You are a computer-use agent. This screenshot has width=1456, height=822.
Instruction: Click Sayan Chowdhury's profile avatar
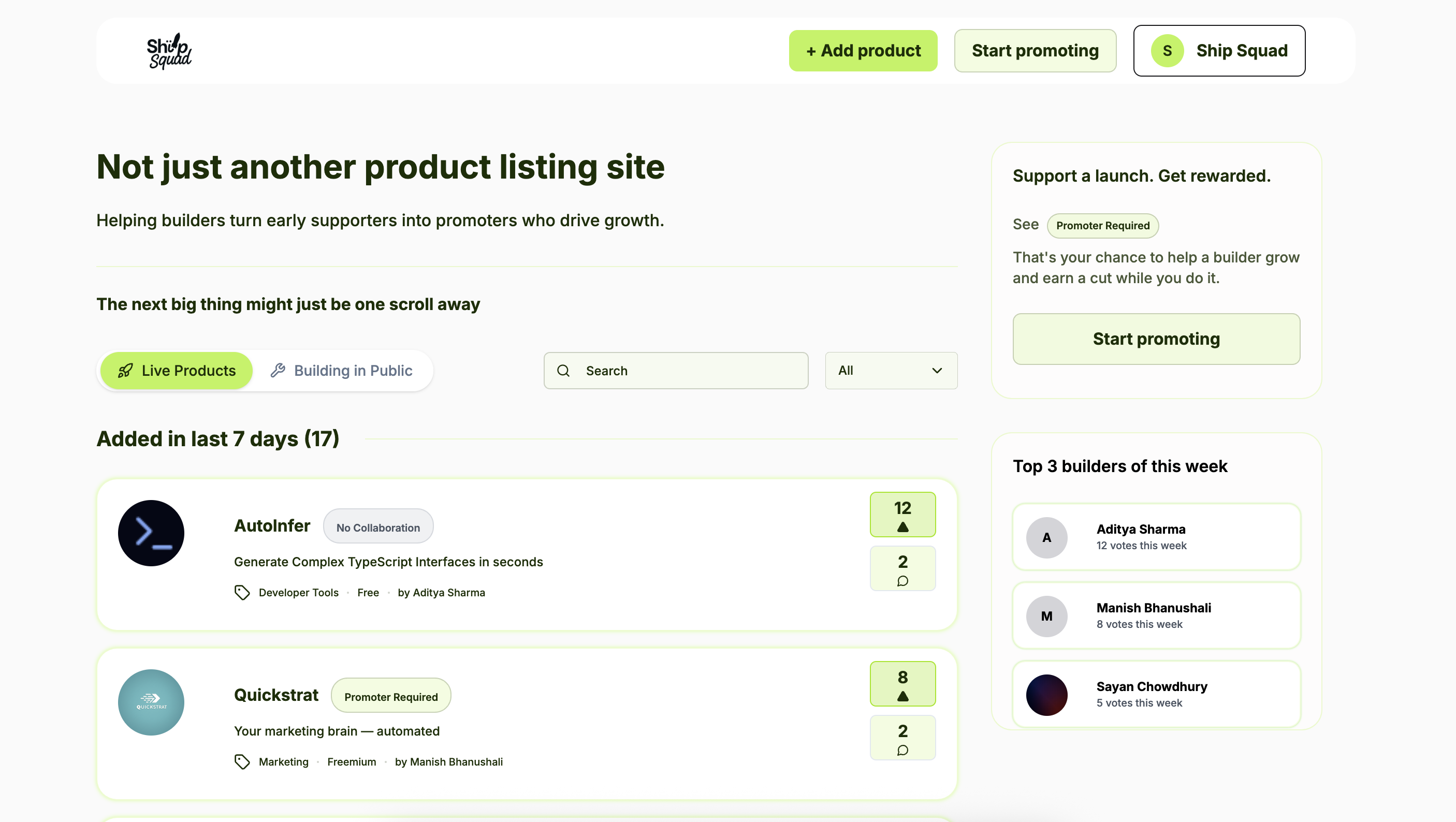pyautogui.click(x=1046, y=695)
